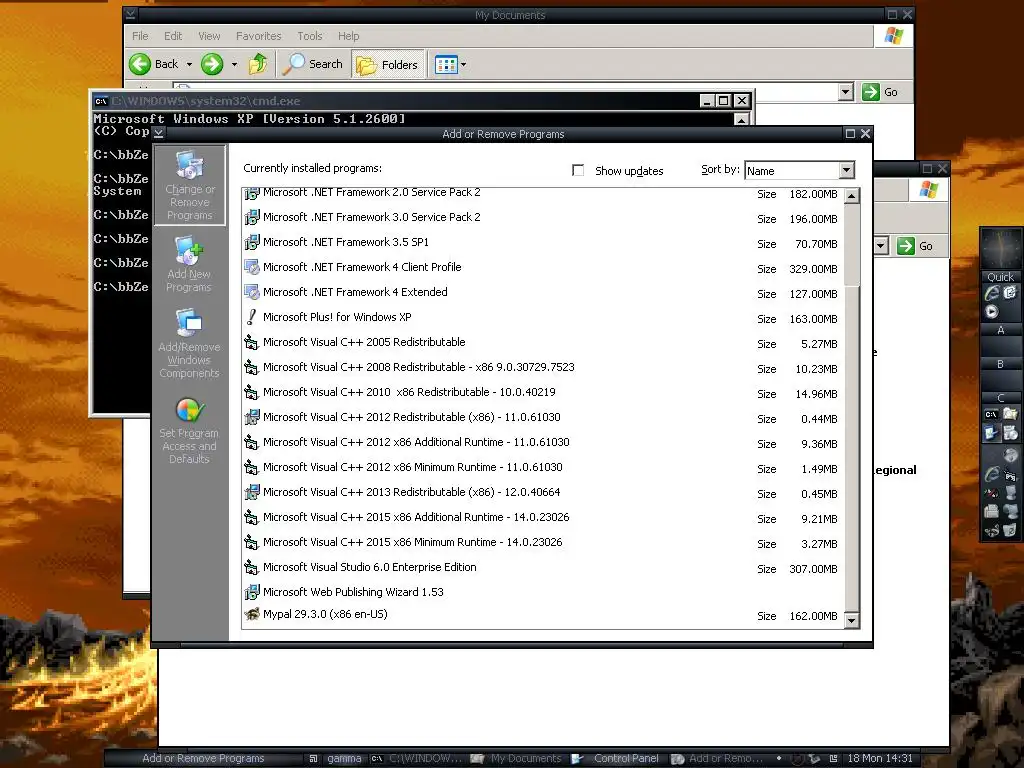The width and height of the screenshot is (1024, 768).
Task: Click Mypal raccoon icon in list
Action: [251, 614]
